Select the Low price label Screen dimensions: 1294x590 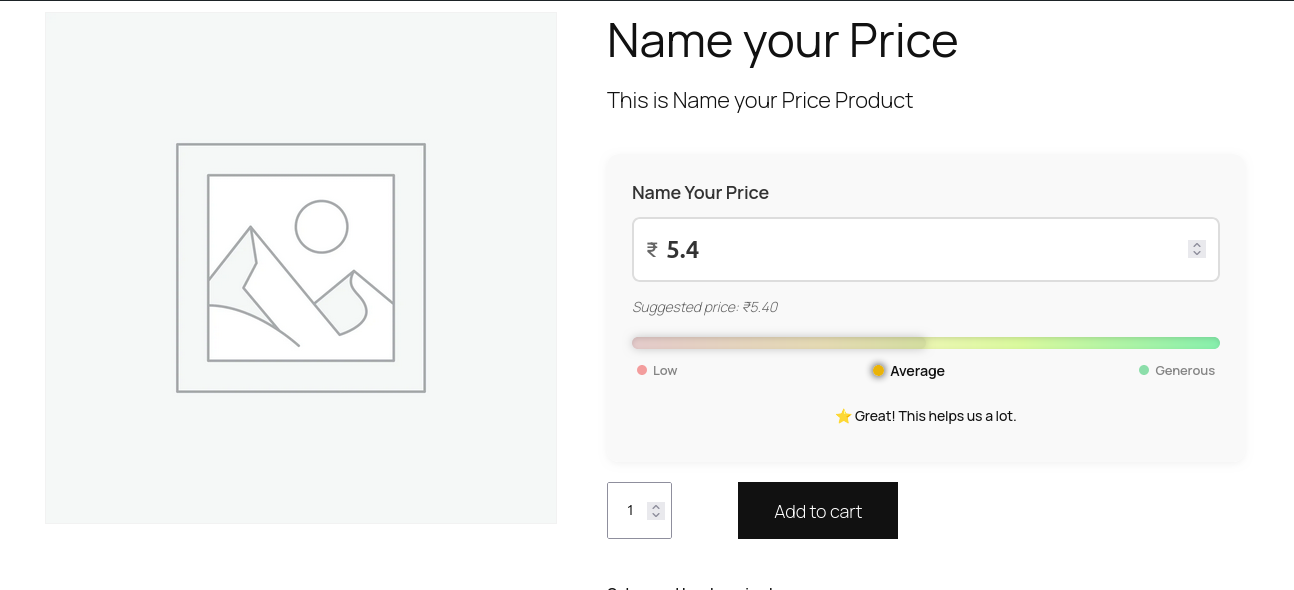coord(665,370)
